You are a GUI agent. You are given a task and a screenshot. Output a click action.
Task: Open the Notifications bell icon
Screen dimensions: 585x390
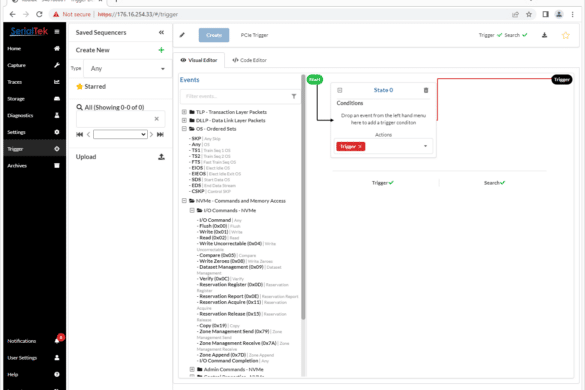coord(57,341)
